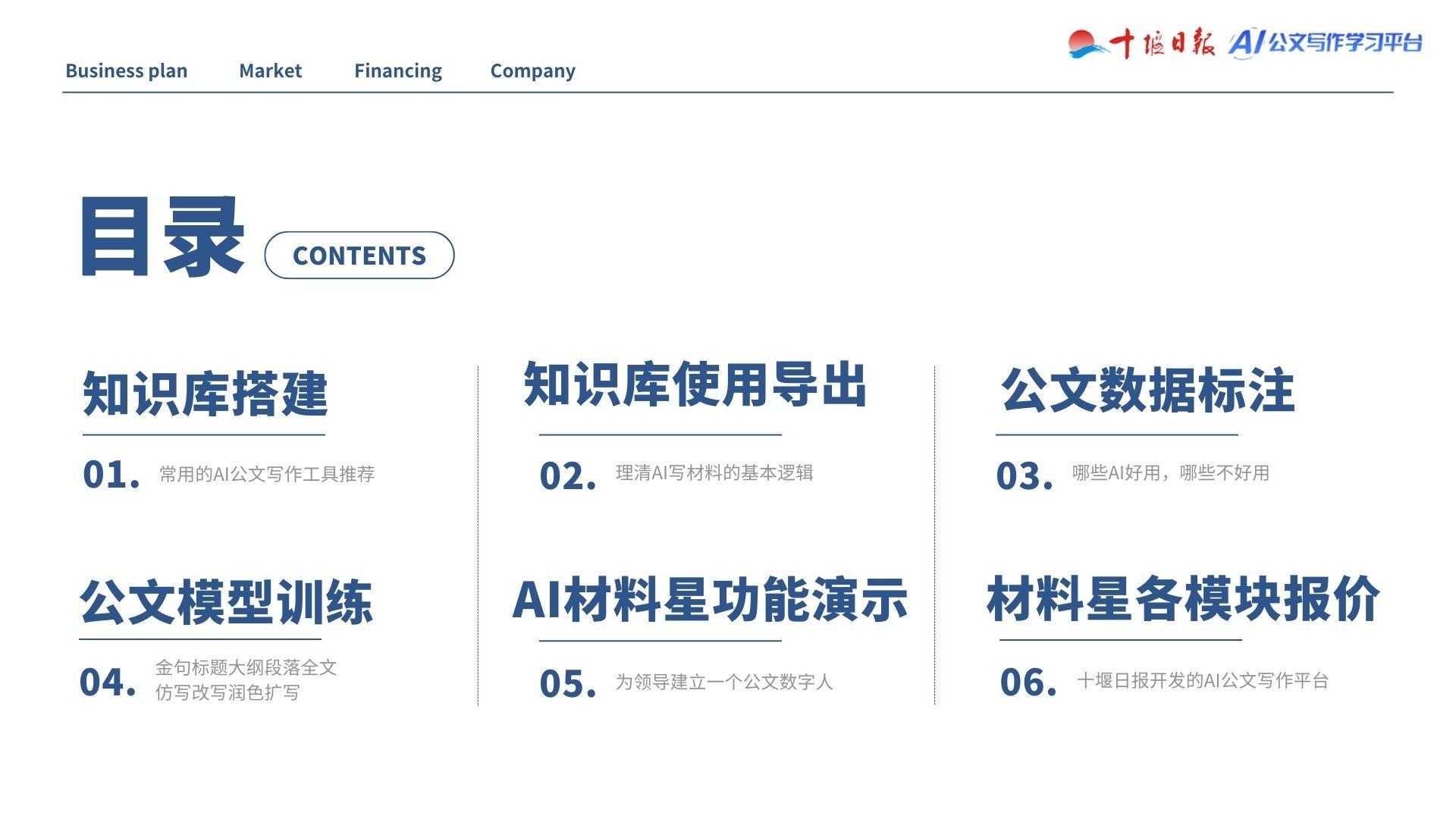Click the number 02. marker
The image size is (1456, 819).
[568, 476]
